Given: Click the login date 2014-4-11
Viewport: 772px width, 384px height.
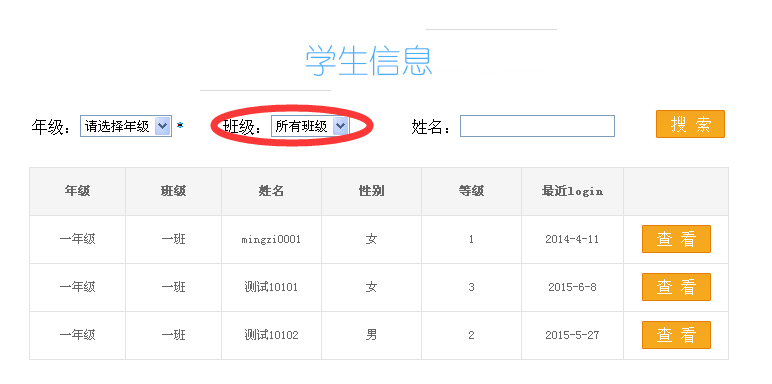Looking at the screenshot, I should [572, 239].
